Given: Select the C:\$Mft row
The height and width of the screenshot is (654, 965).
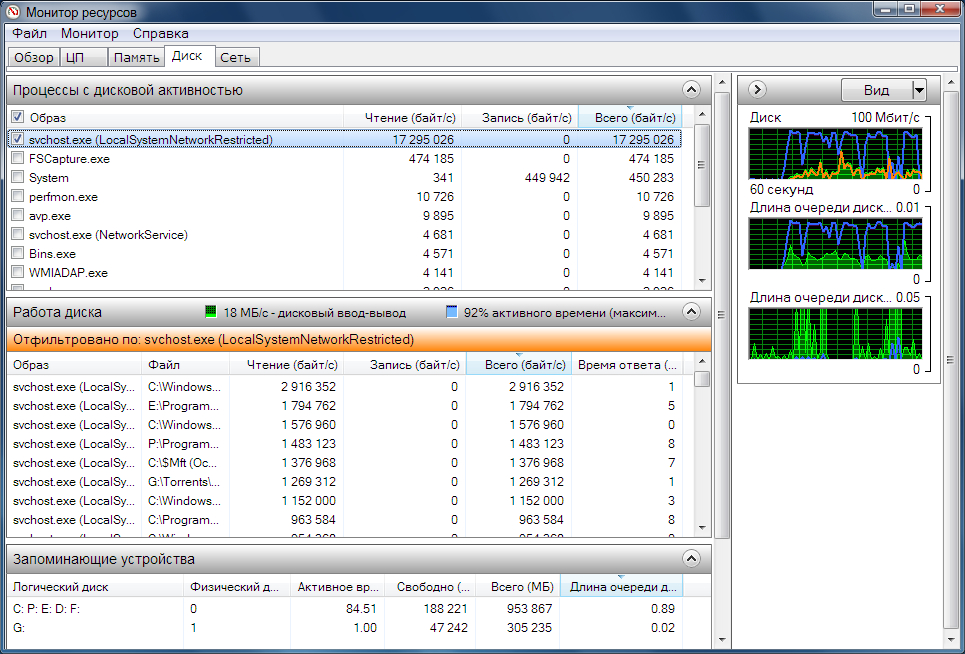Looking at the screenshot, I should pyautogui.click(x=346, y=463).
